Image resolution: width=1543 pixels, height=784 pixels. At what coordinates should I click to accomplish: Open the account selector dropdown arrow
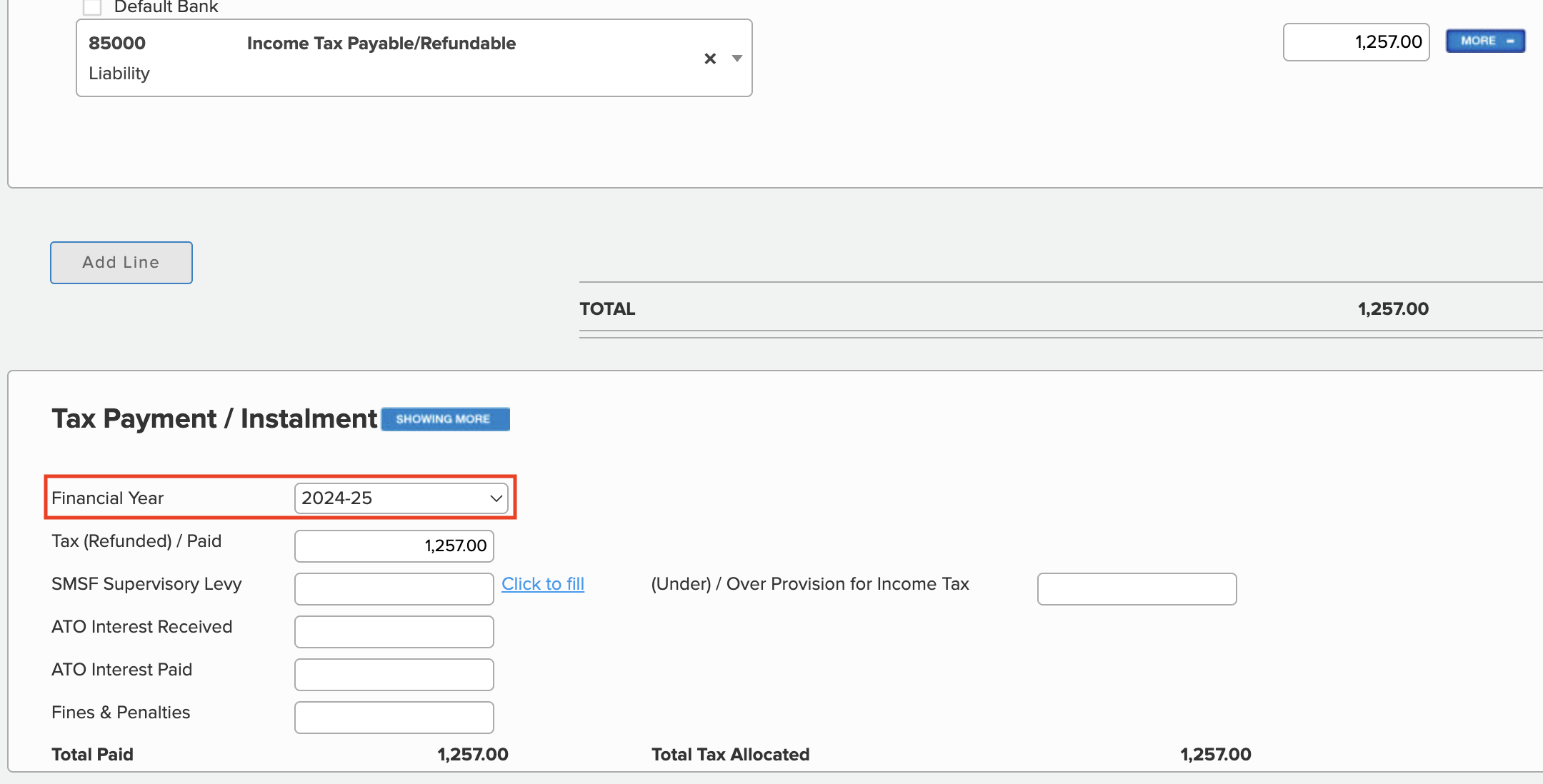tap(737, 59)
